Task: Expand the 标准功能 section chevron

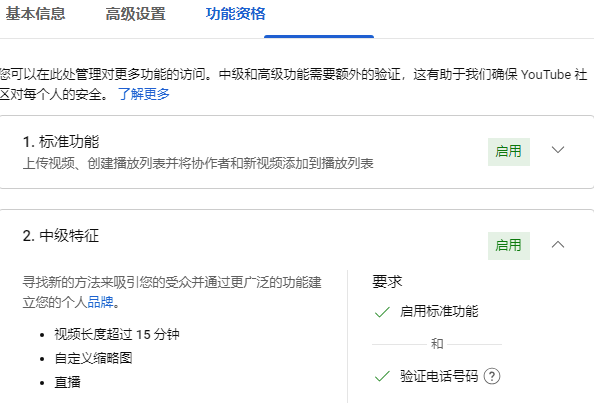Action: (558, 150)
